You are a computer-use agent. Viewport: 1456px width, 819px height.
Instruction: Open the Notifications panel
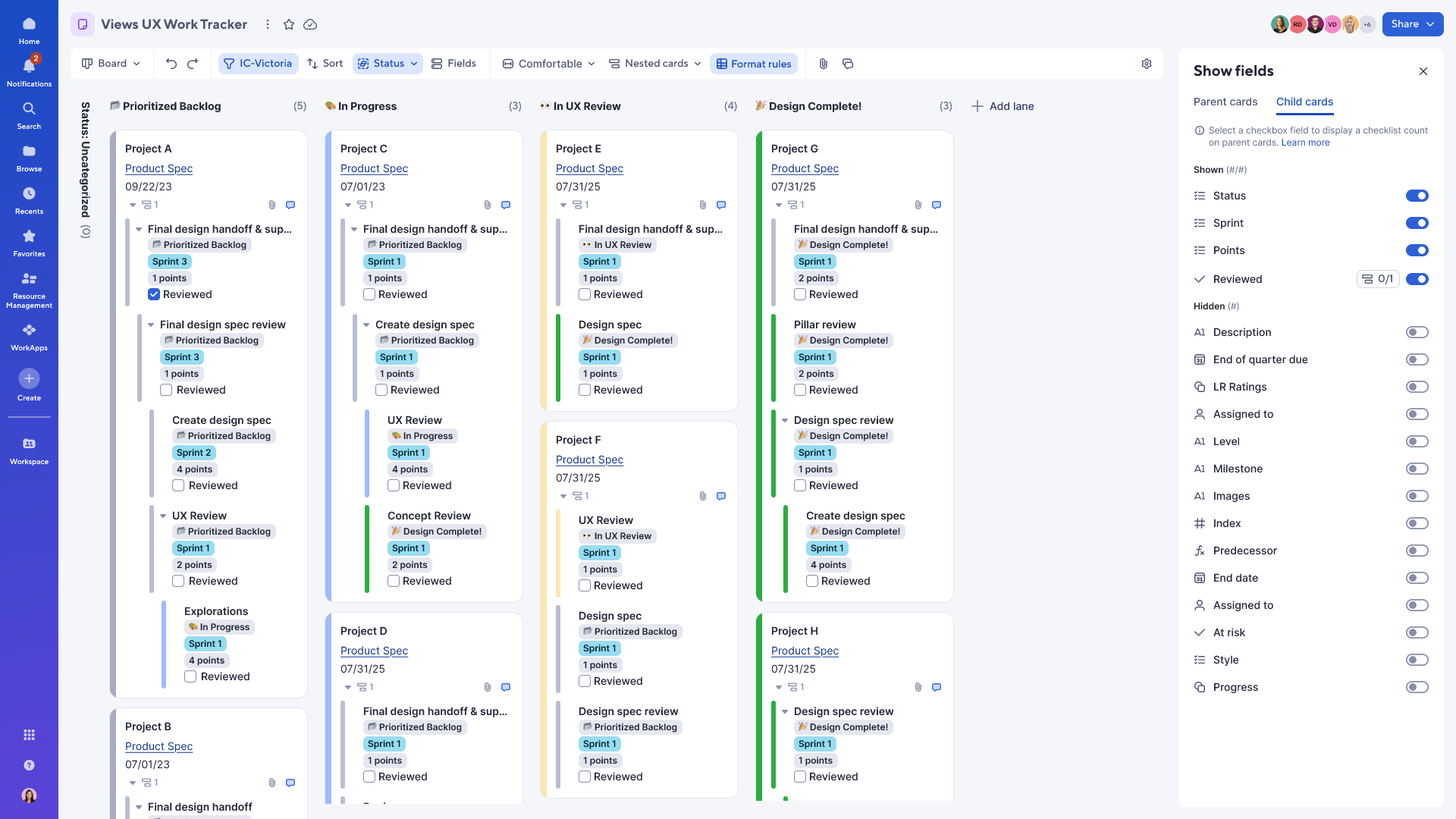point(29,65)
